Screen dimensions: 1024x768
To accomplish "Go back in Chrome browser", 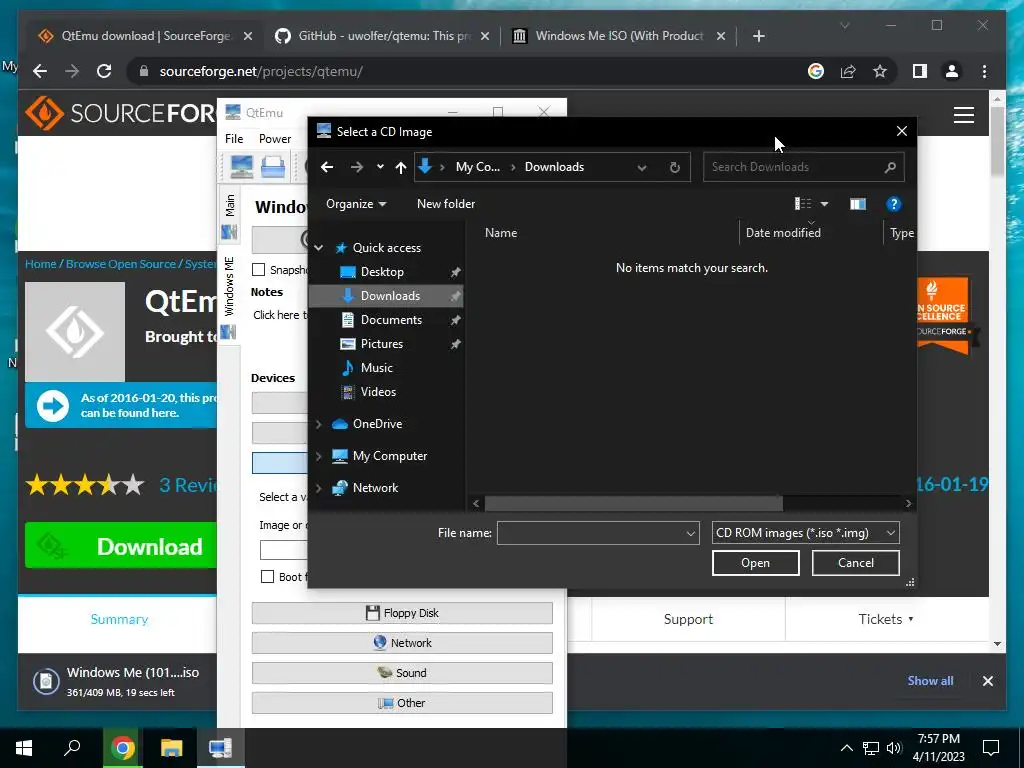I will (40, 71).
